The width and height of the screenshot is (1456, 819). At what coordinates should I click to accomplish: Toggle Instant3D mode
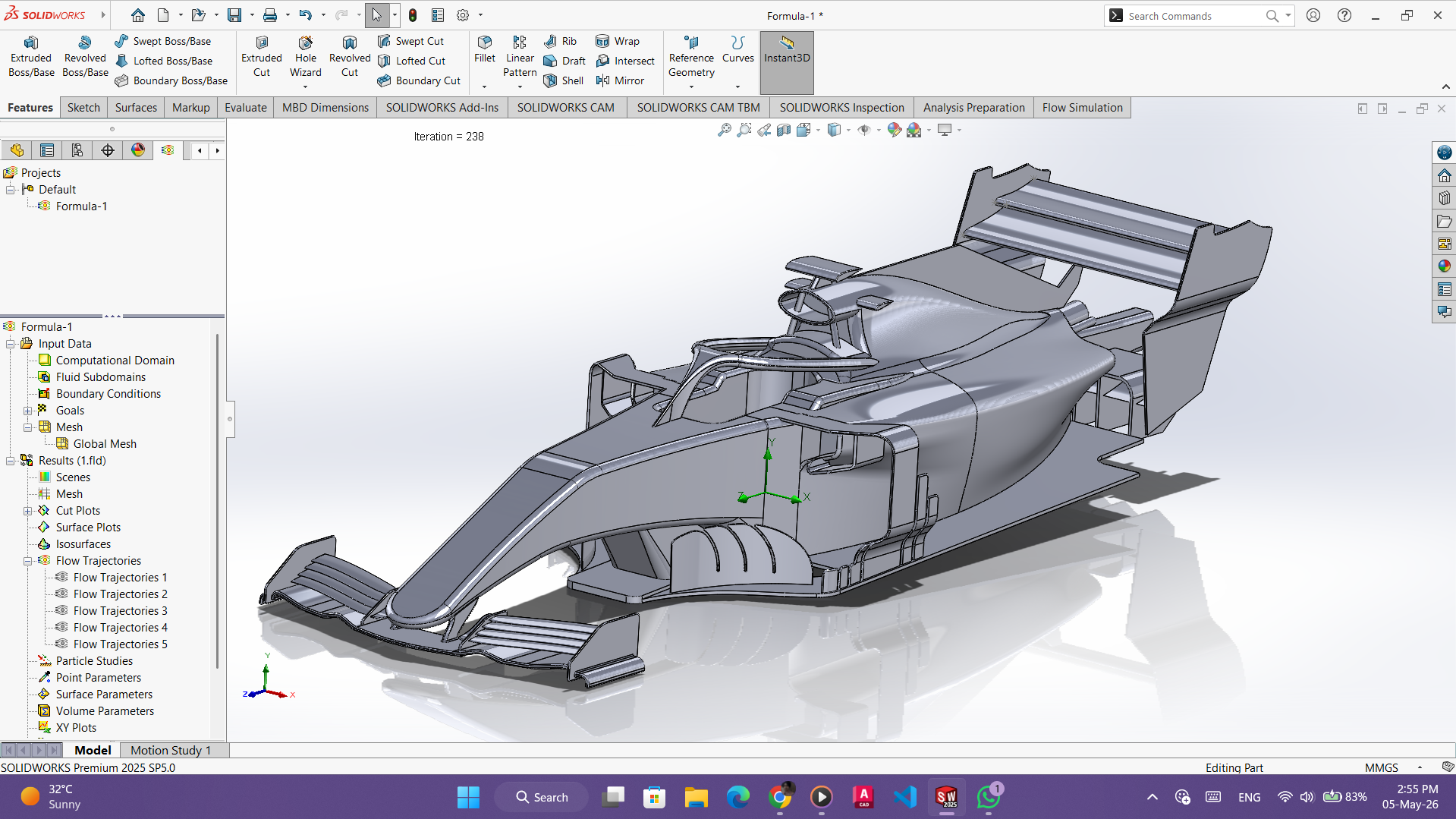click(787, 62)
